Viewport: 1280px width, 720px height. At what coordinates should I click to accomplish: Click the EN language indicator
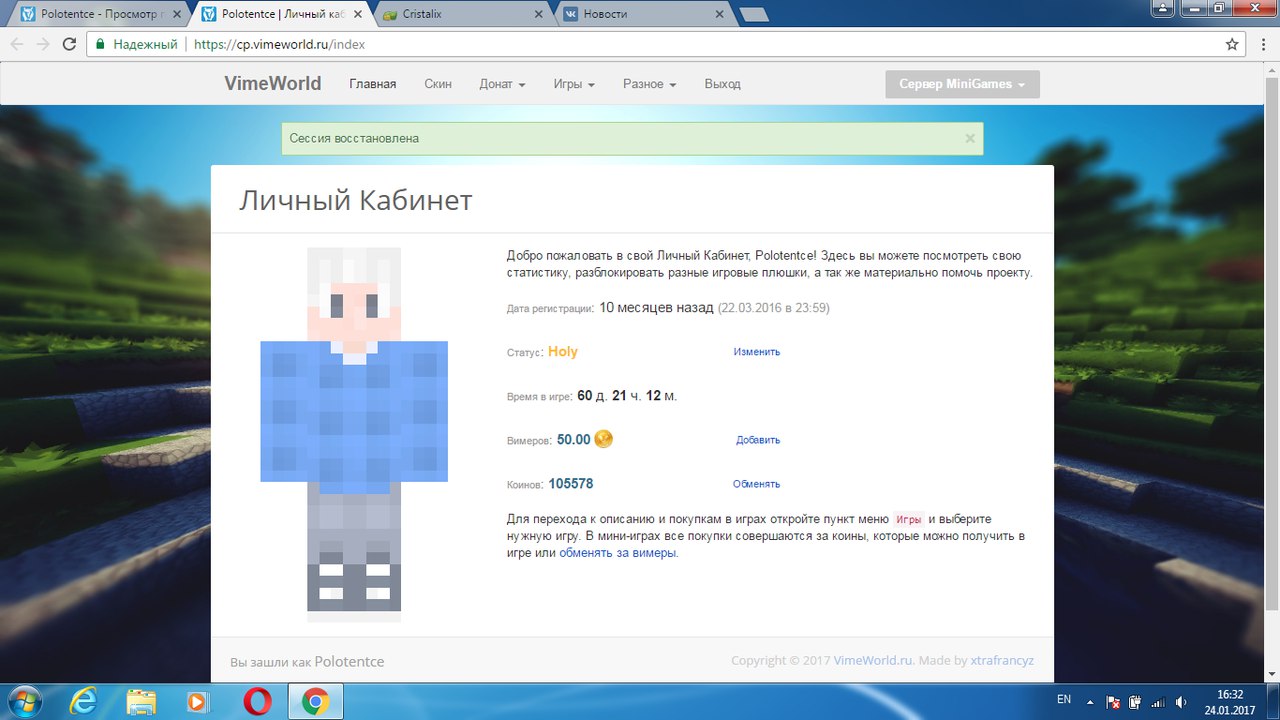pyautogui.click(x=1064, y=699)
